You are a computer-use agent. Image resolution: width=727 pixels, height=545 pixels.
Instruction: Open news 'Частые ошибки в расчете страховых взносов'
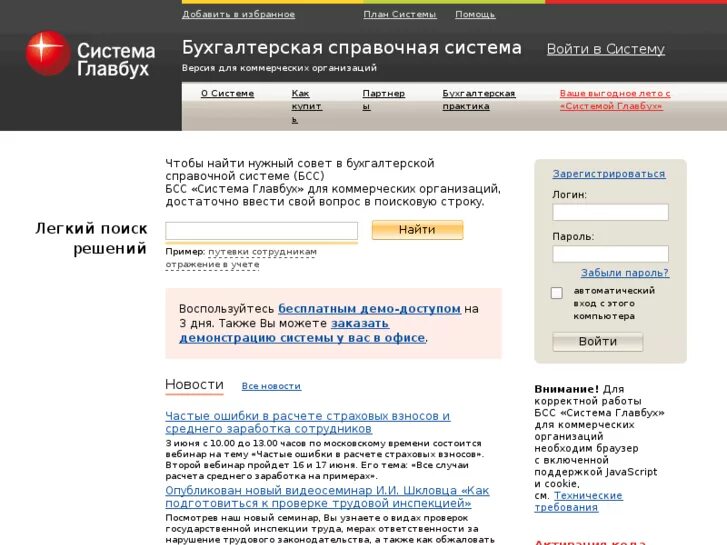tap(307, 422)
